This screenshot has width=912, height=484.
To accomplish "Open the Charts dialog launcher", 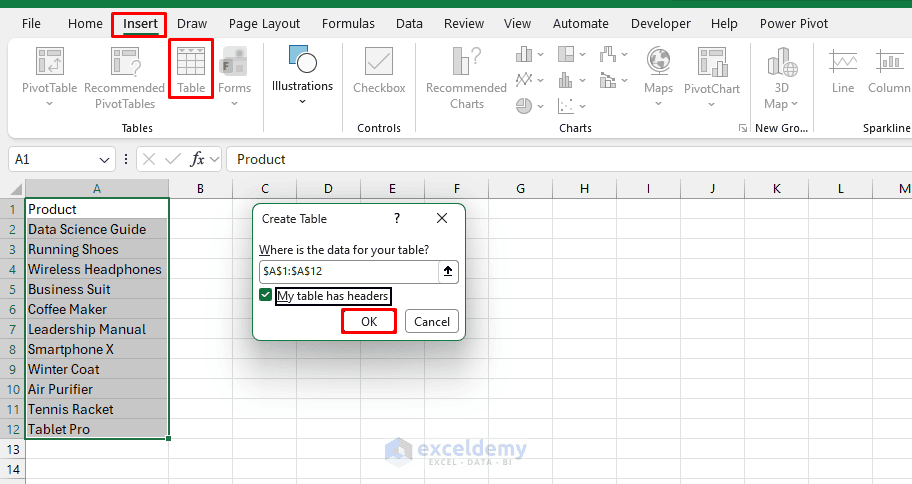I will [743, 128].
